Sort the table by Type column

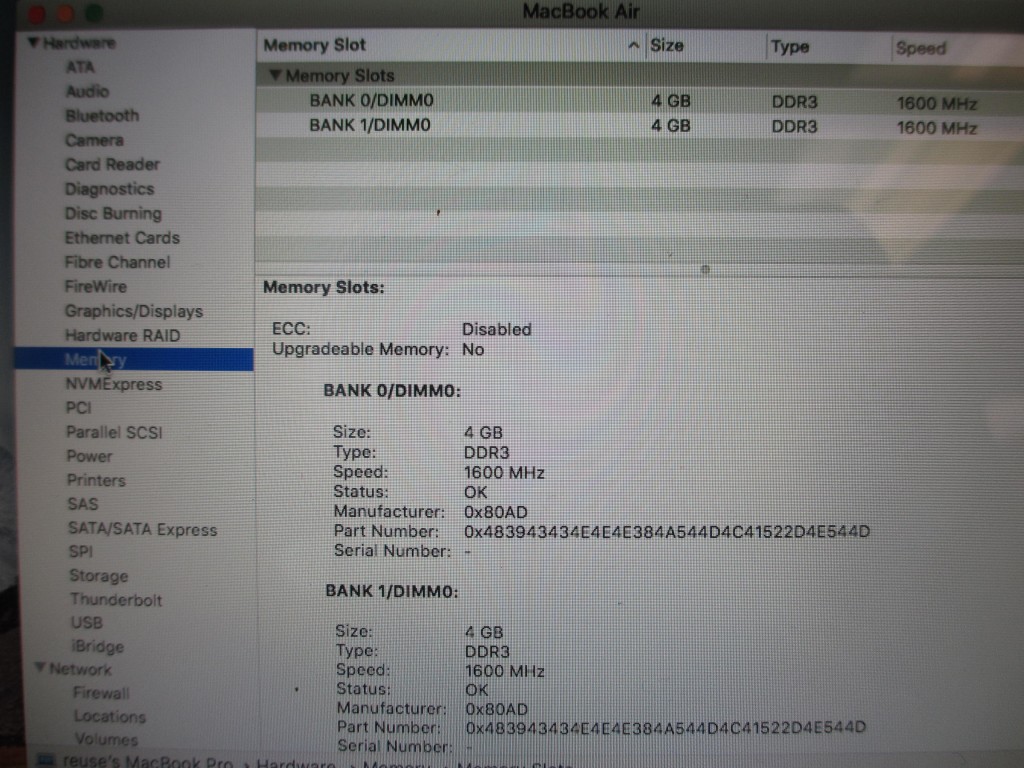point(790,47)
